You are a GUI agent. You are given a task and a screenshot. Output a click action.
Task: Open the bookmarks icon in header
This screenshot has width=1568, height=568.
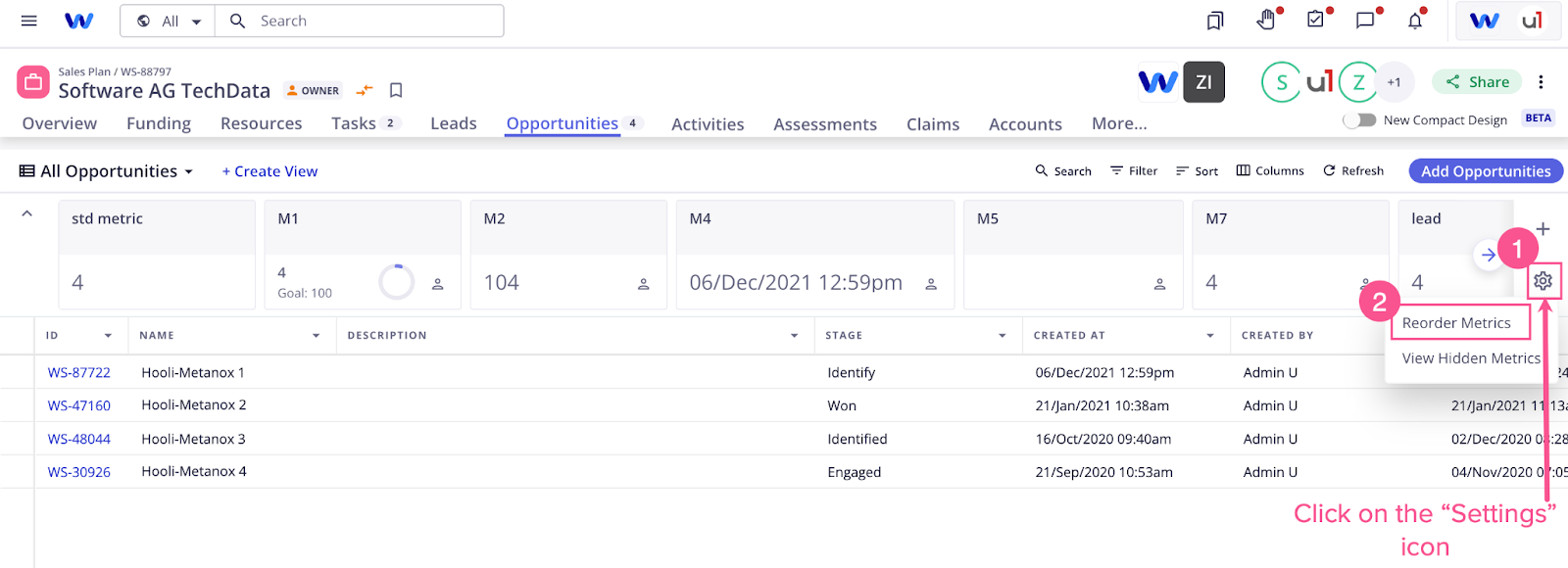pos(1215,21)
